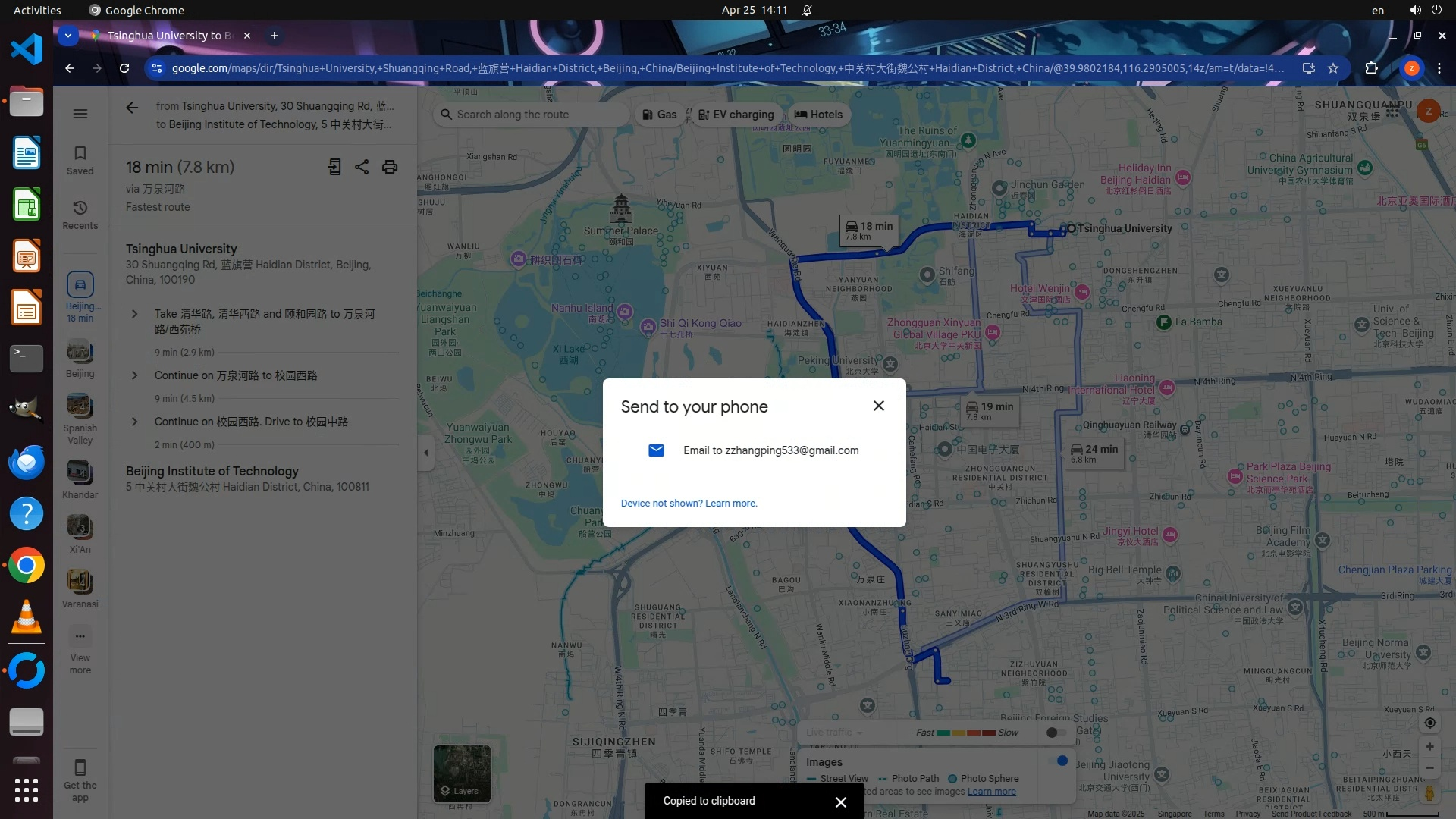Click the send directions to phone icon
The height and width of the screenshot is (819, 1456).
(334, 167)
